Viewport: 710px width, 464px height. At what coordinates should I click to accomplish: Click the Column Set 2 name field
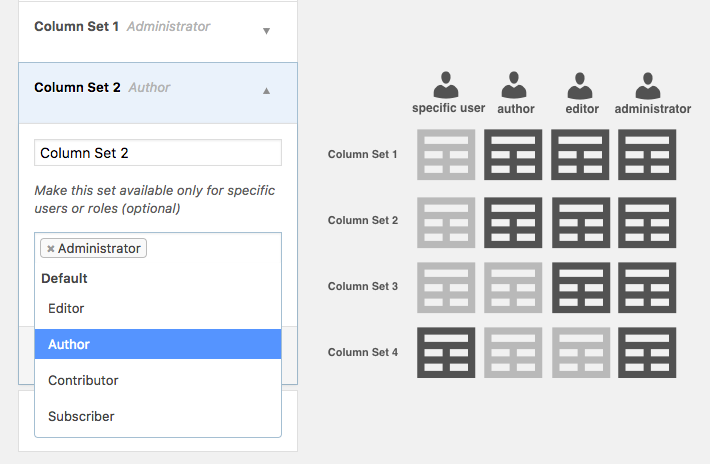pos(158,153)
